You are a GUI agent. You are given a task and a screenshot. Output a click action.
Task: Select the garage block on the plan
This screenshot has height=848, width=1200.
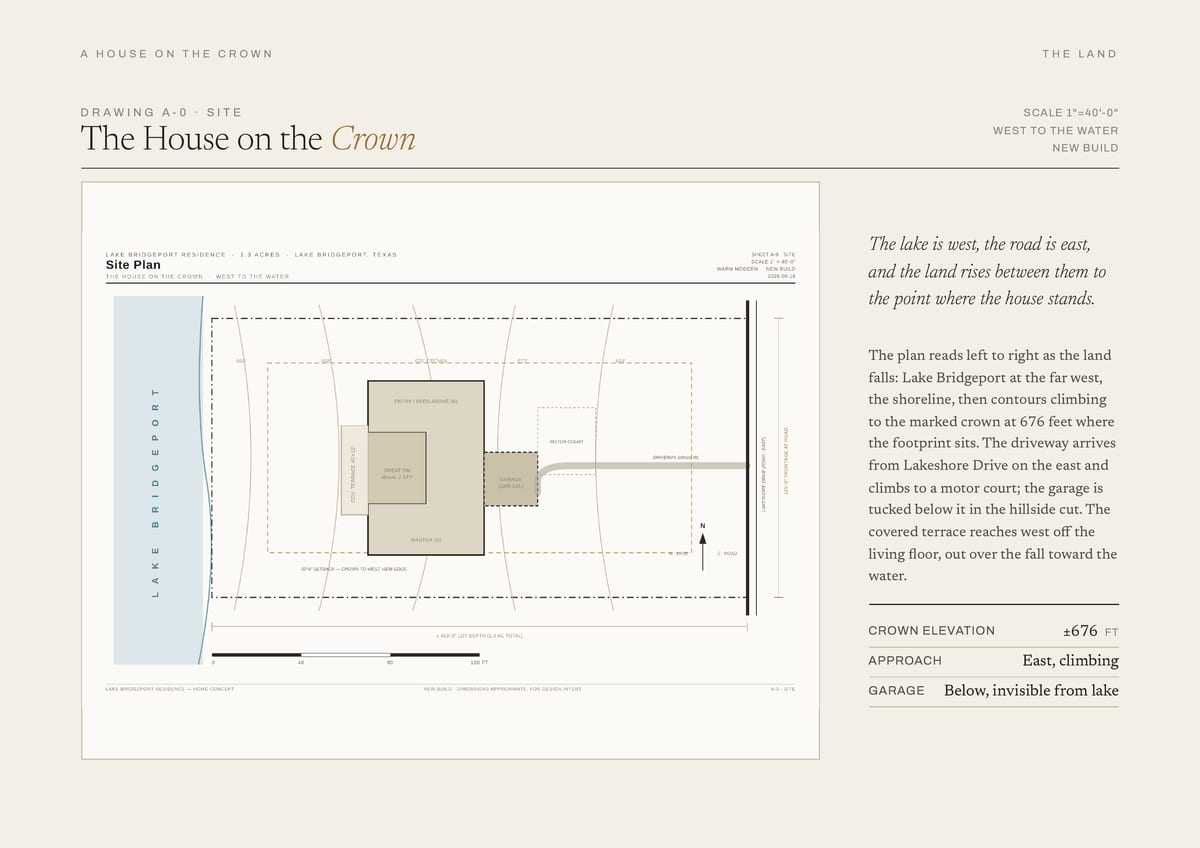point(511,479)
